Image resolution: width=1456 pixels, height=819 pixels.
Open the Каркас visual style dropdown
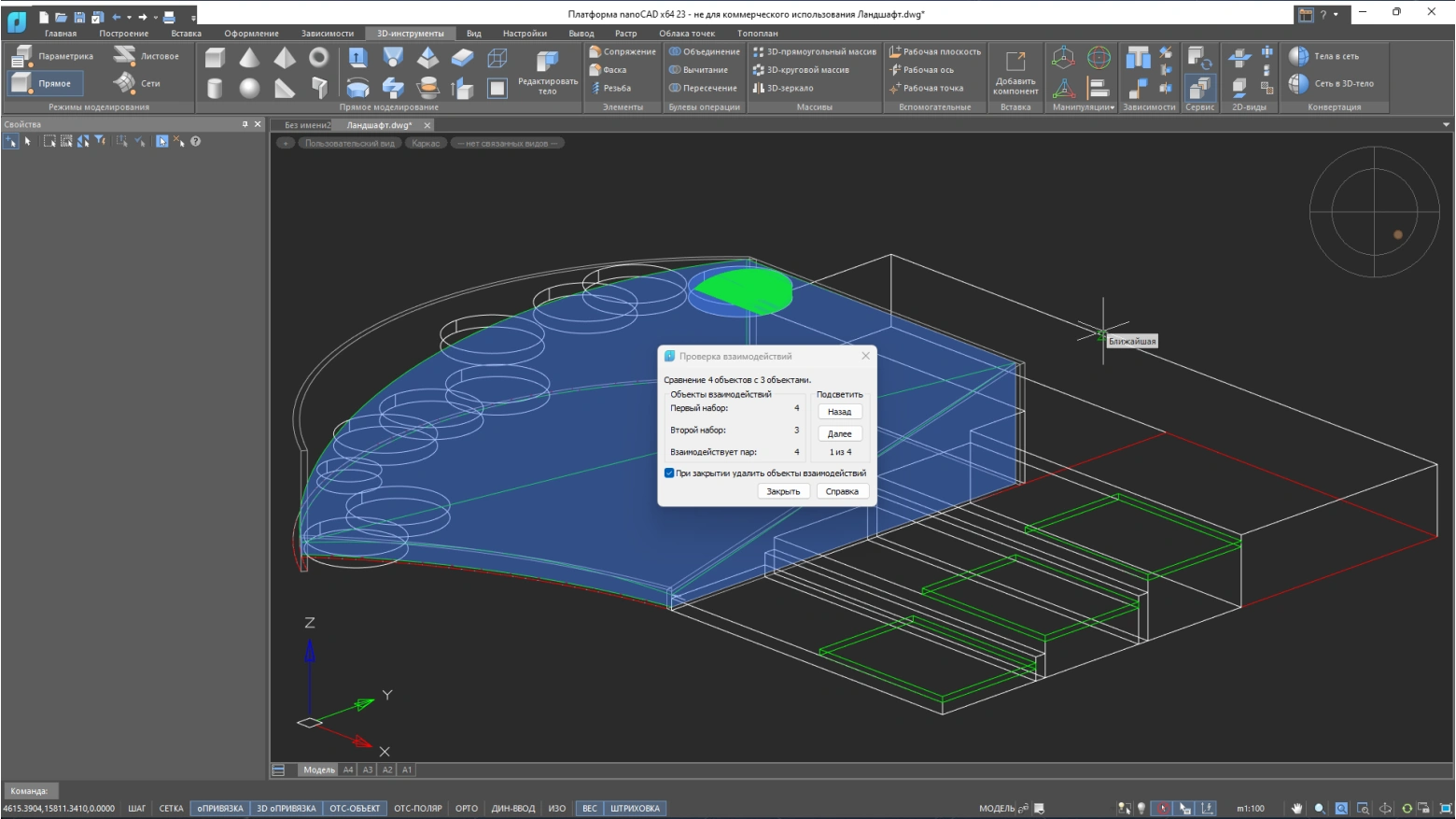(426, 144)
